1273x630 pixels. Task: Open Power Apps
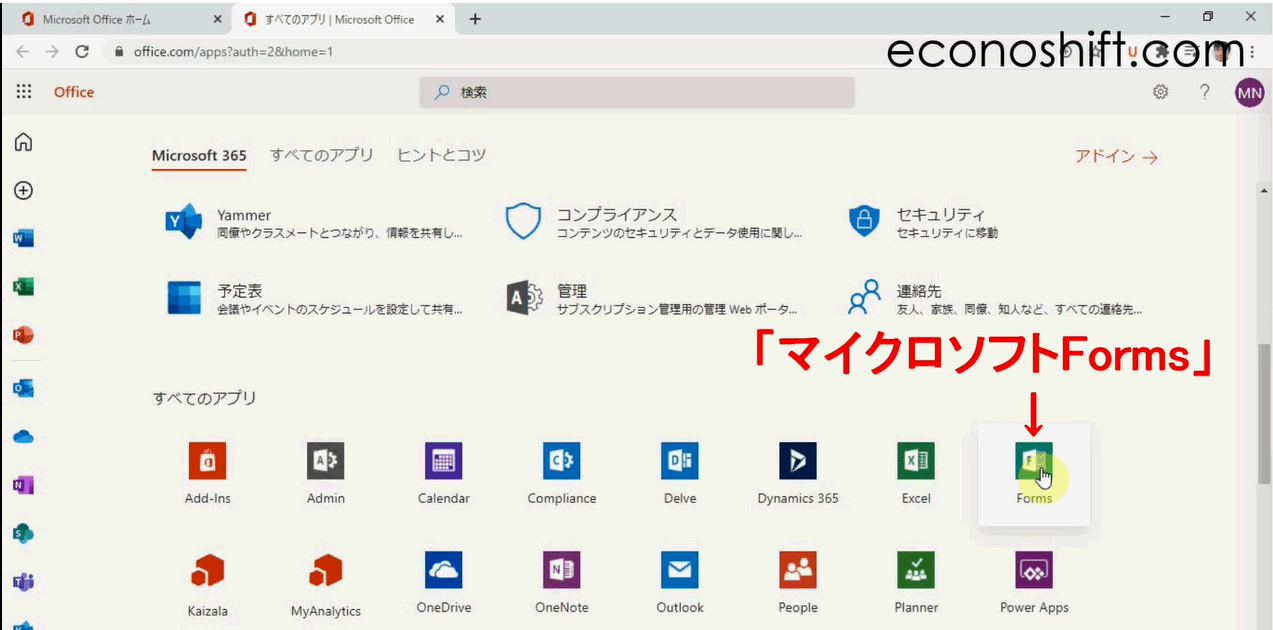click(x=1033, y=570)
